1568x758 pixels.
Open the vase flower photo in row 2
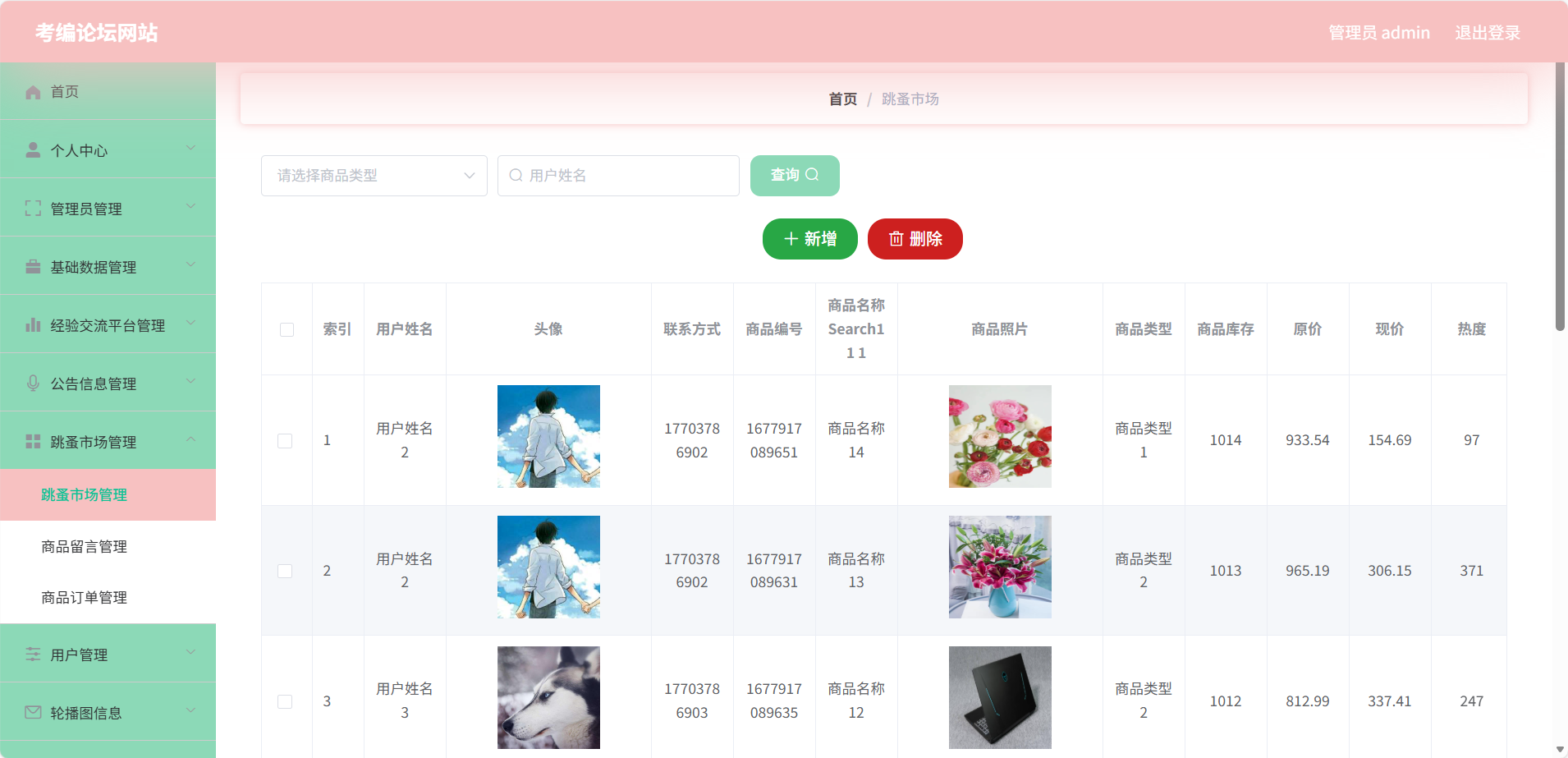pyautogui.click(x=1000, y=567)
